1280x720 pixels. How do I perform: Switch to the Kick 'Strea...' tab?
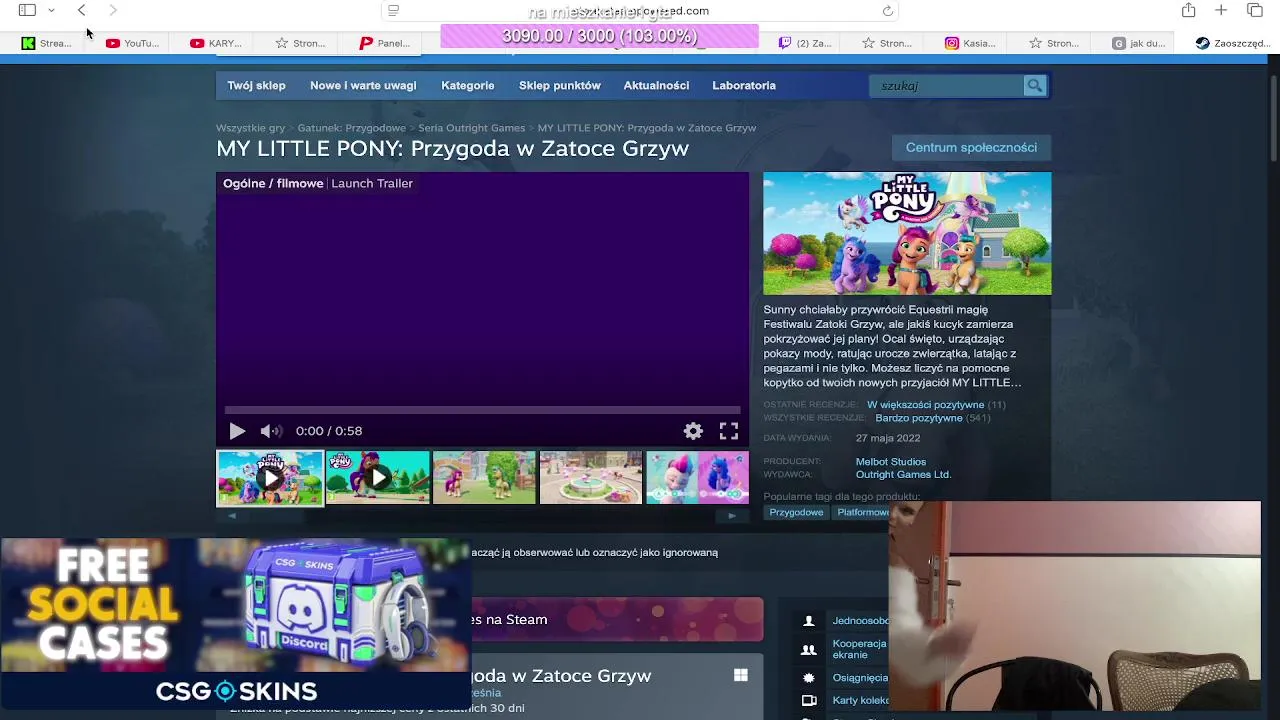[x=47, y=43]
